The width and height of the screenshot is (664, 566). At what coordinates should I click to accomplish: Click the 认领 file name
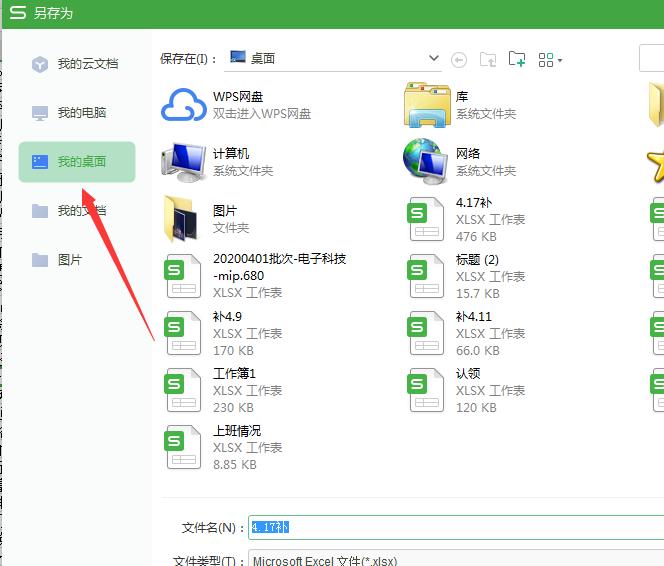coord(468,374)
